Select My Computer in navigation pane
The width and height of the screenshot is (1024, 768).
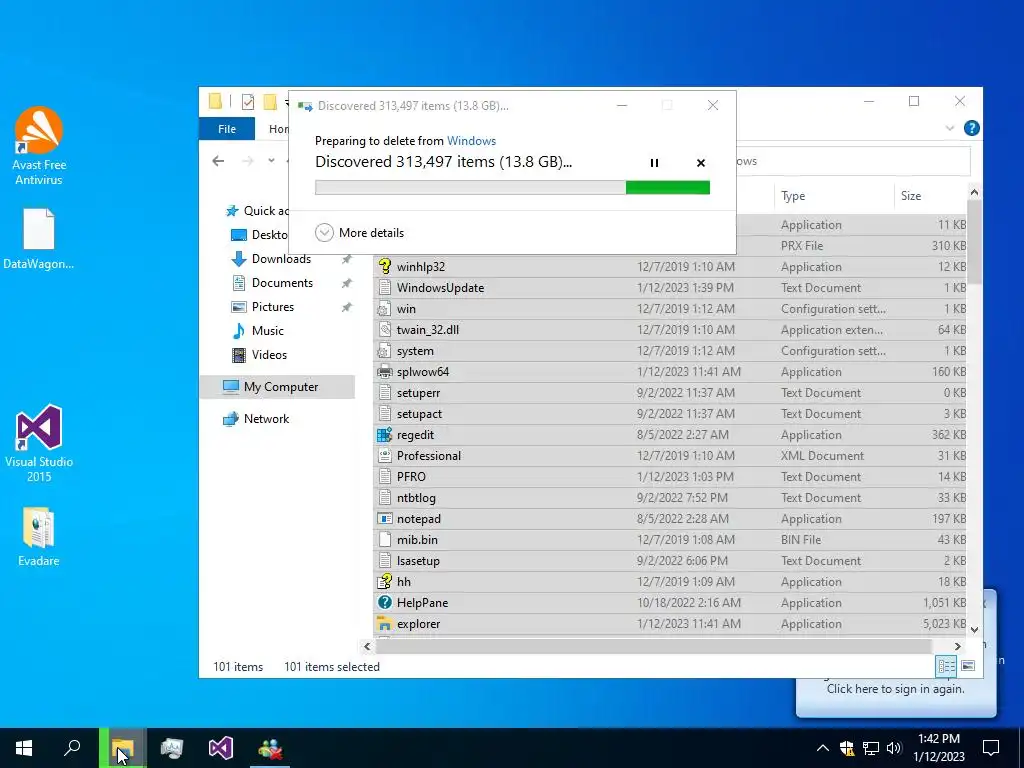tap(277, 387)
